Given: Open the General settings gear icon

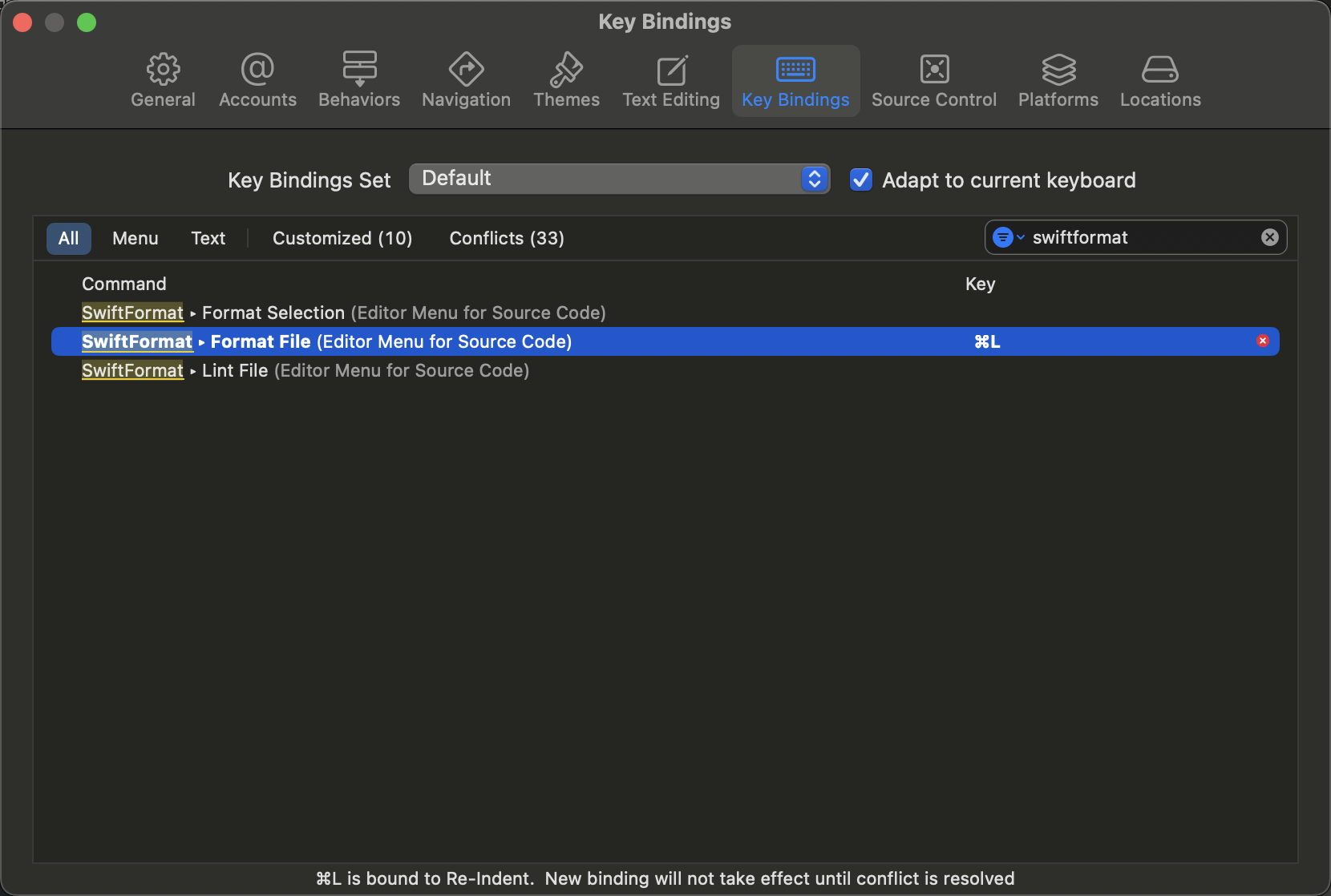Looking at the screenshot, I should tap(163, 70).
